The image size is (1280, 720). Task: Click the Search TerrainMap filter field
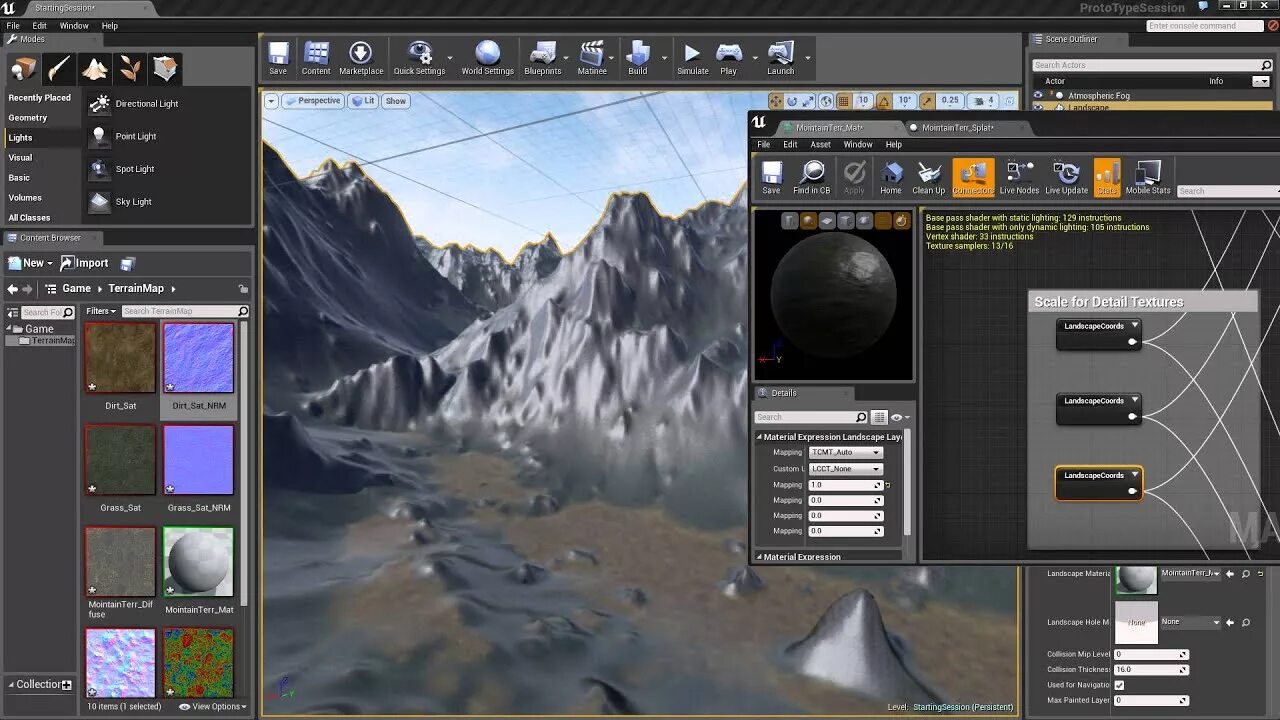coord(180,311)
